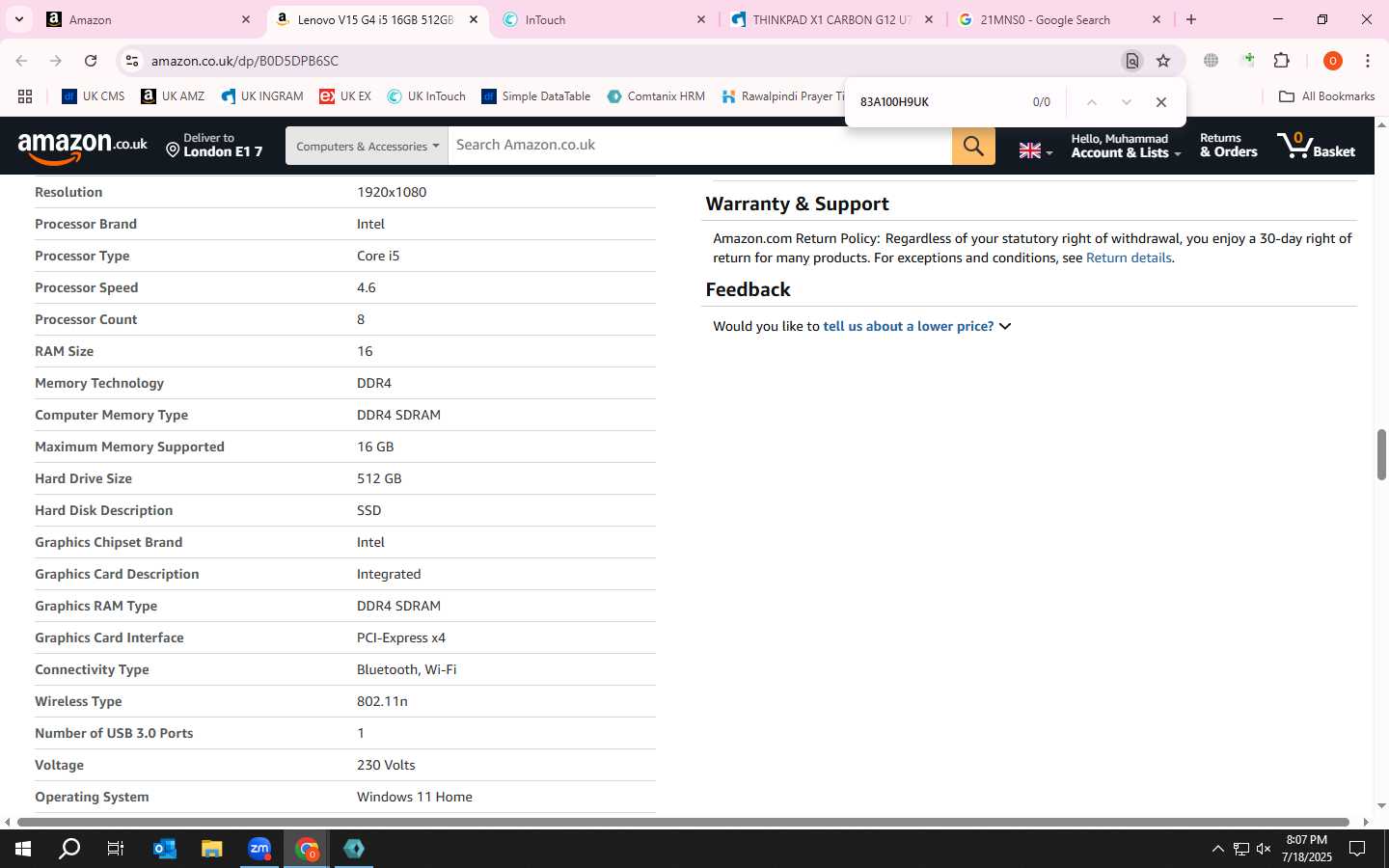Click the vertical page scrollbar thumb
This screenshot has height=868, width=1389.
(x=1381, y=455)
